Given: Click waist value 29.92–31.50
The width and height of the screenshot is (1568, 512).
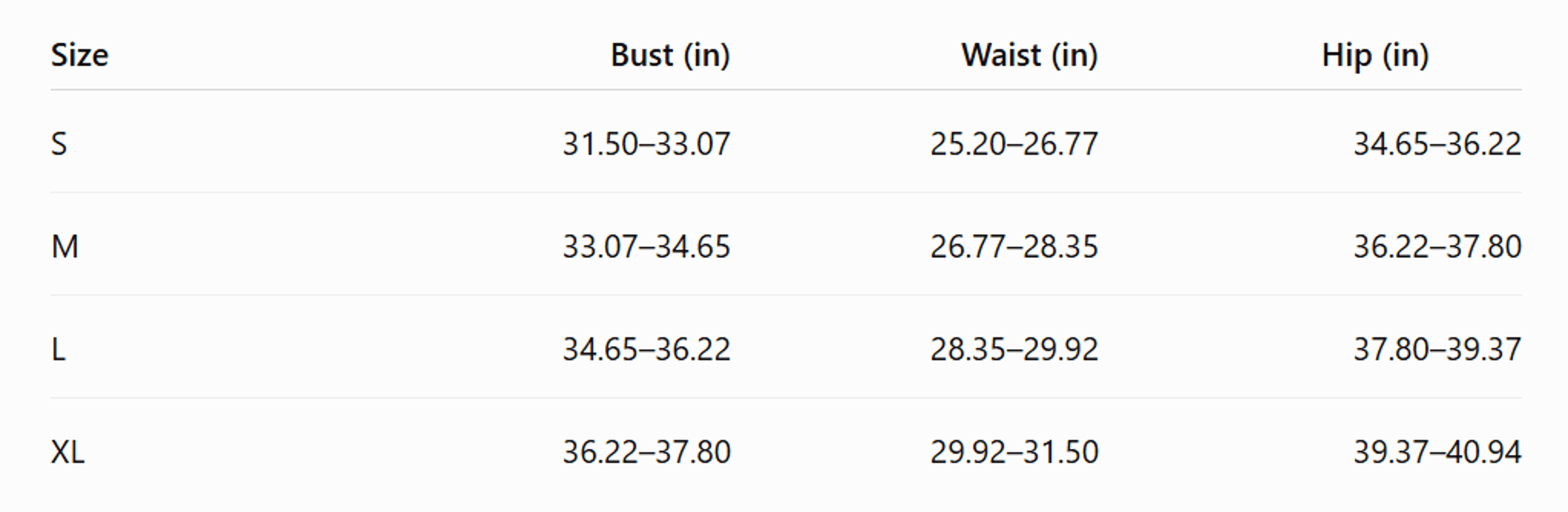Looking at the screenshot, I should [x=1014, y=452].
